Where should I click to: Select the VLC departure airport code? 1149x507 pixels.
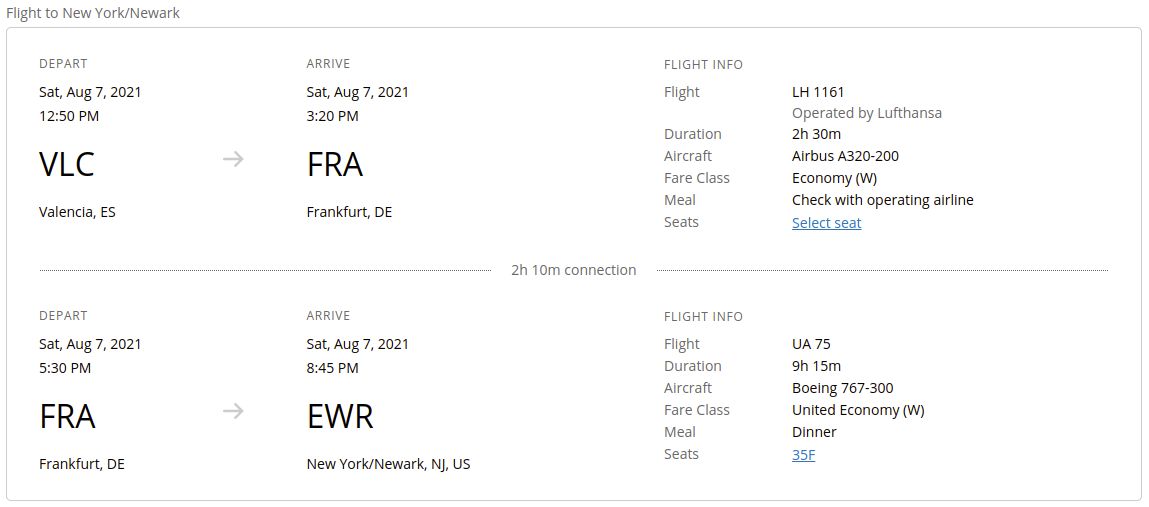coord(67,164)
